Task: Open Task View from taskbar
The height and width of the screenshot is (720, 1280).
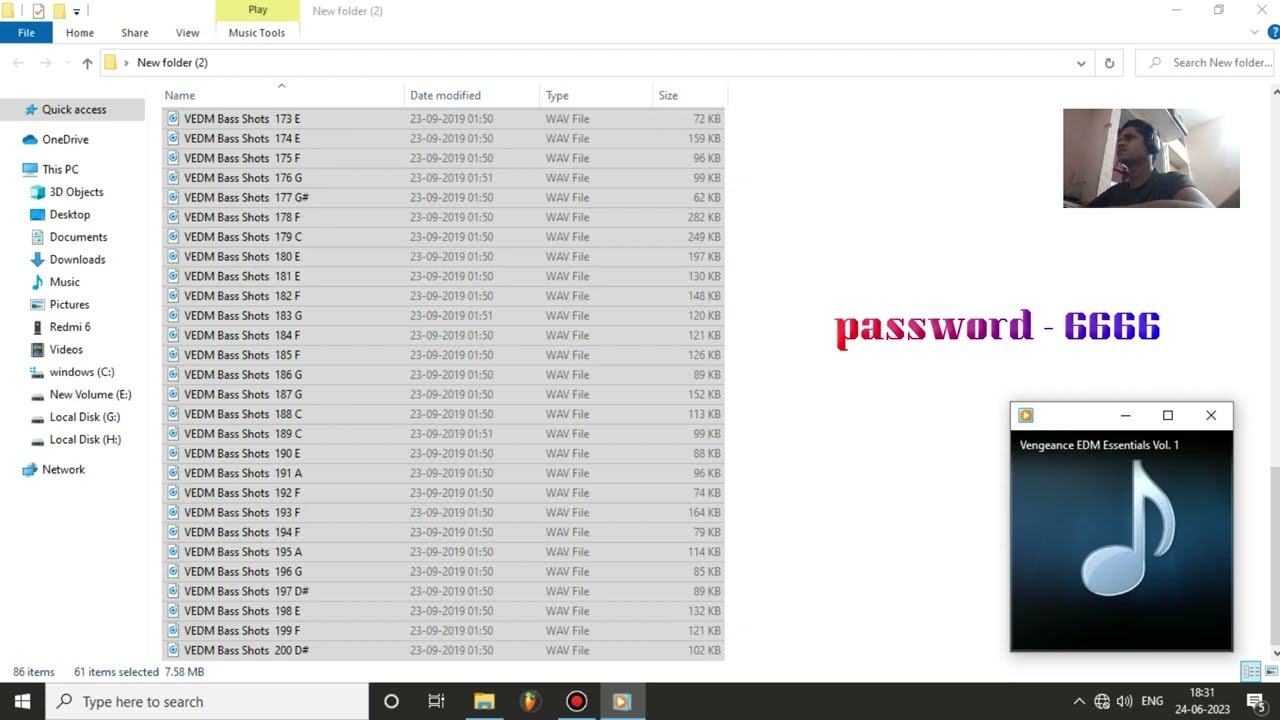Action: (x=436, y=701)
